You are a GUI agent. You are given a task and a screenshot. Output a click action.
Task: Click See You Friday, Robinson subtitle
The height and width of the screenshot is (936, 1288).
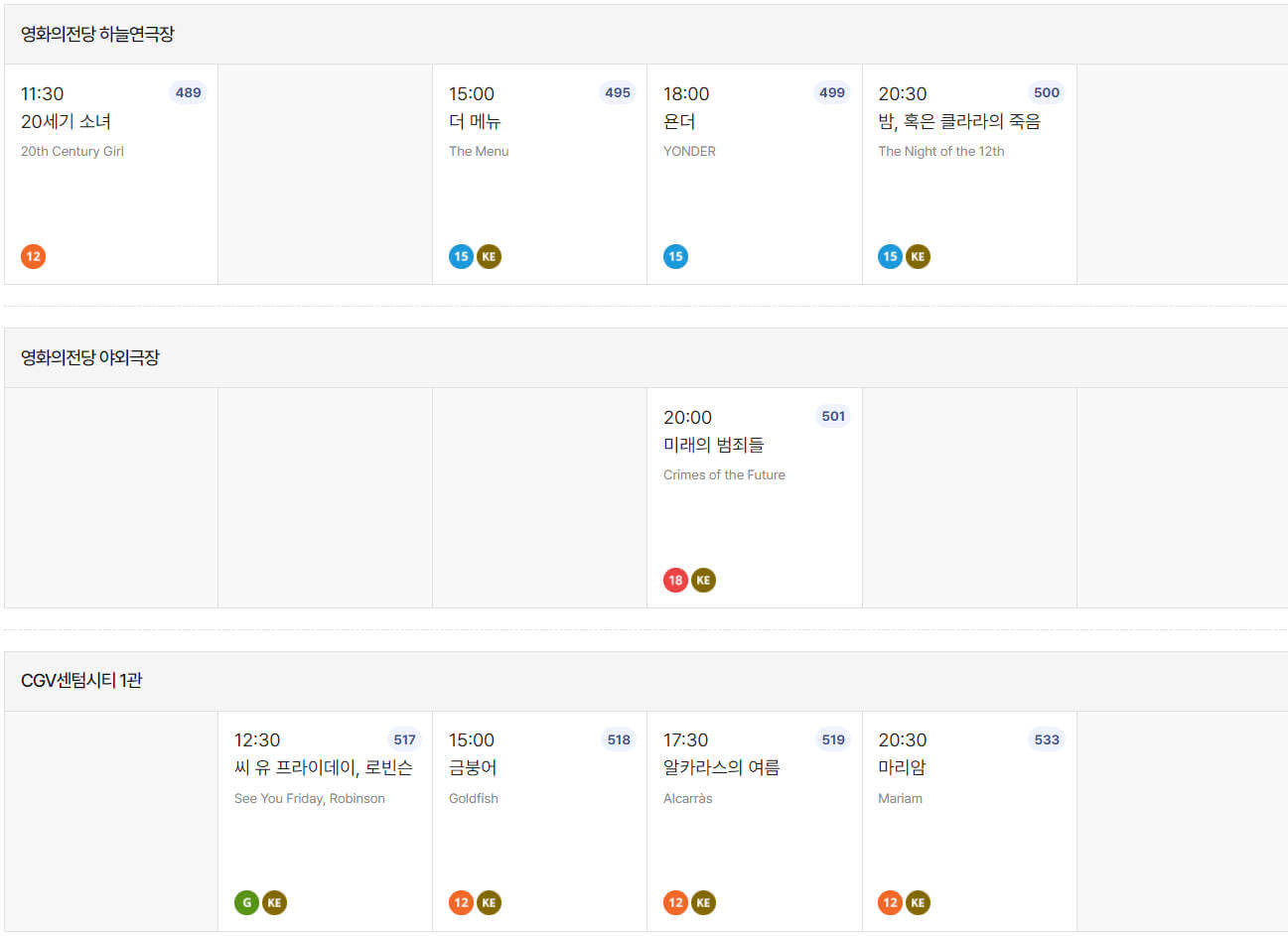[x=310, y=798]
